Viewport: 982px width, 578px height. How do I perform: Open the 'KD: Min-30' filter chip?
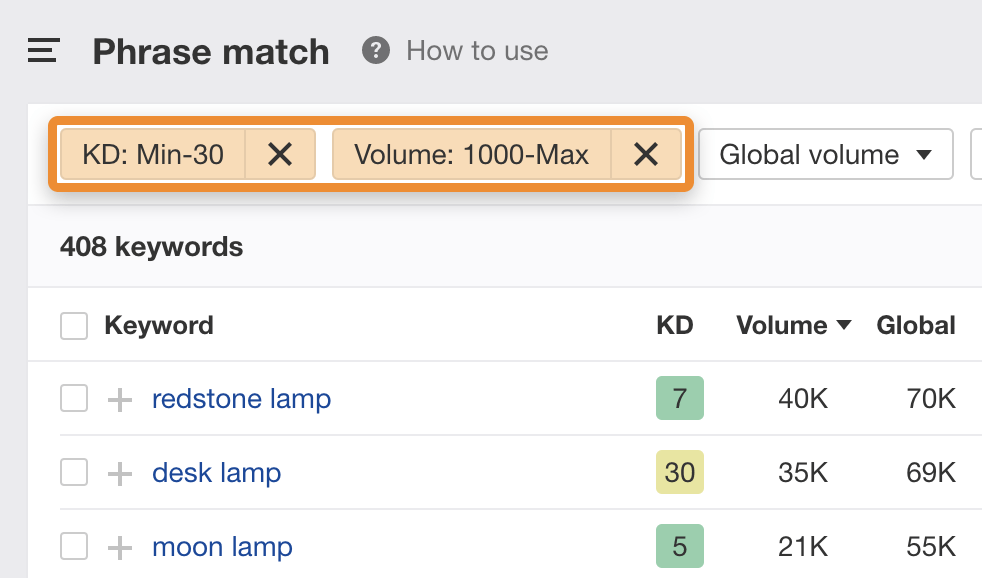[x=150, y=154]
